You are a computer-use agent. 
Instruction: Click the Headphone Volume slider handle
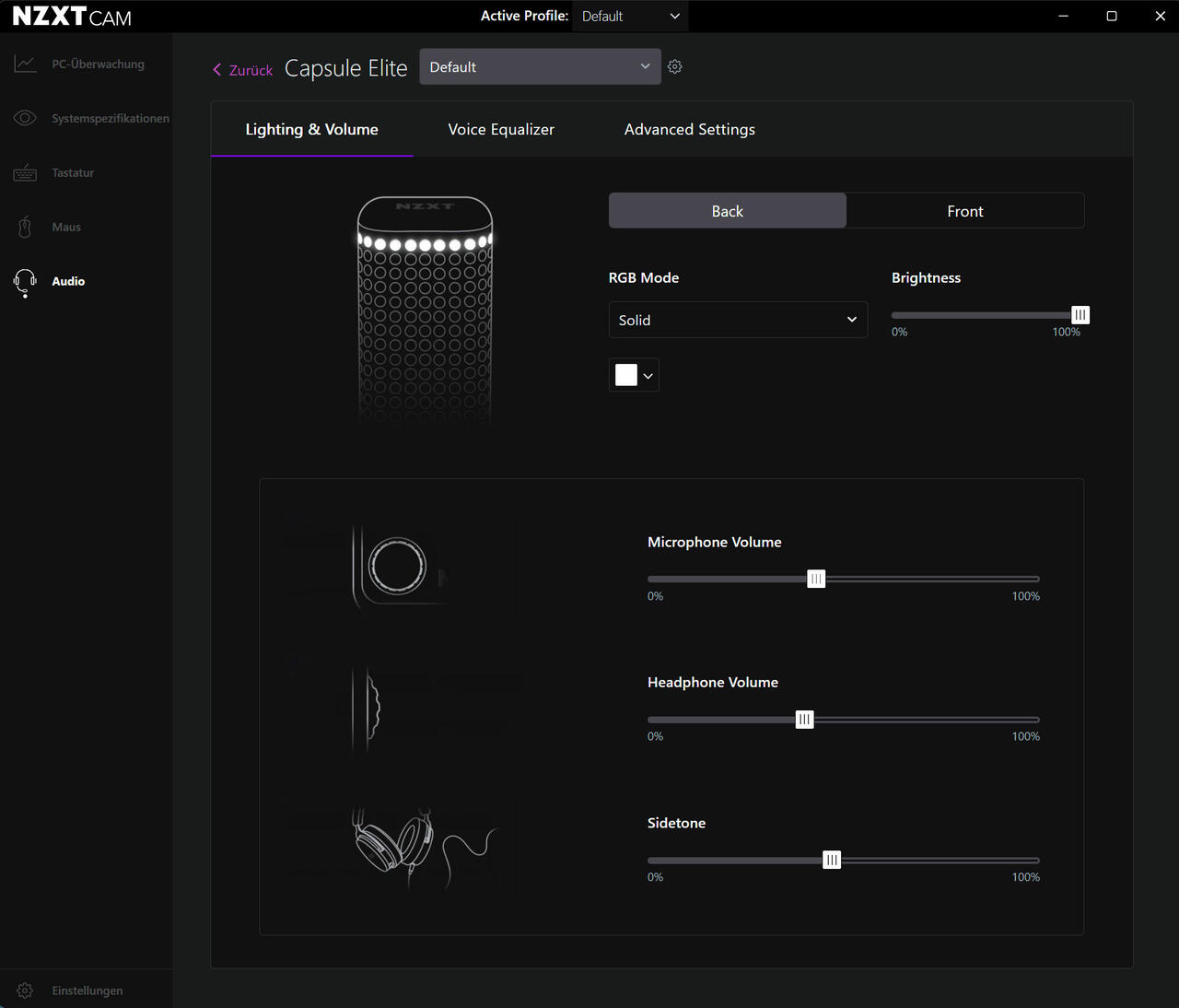pyautogui.click(x=804, y=720)
